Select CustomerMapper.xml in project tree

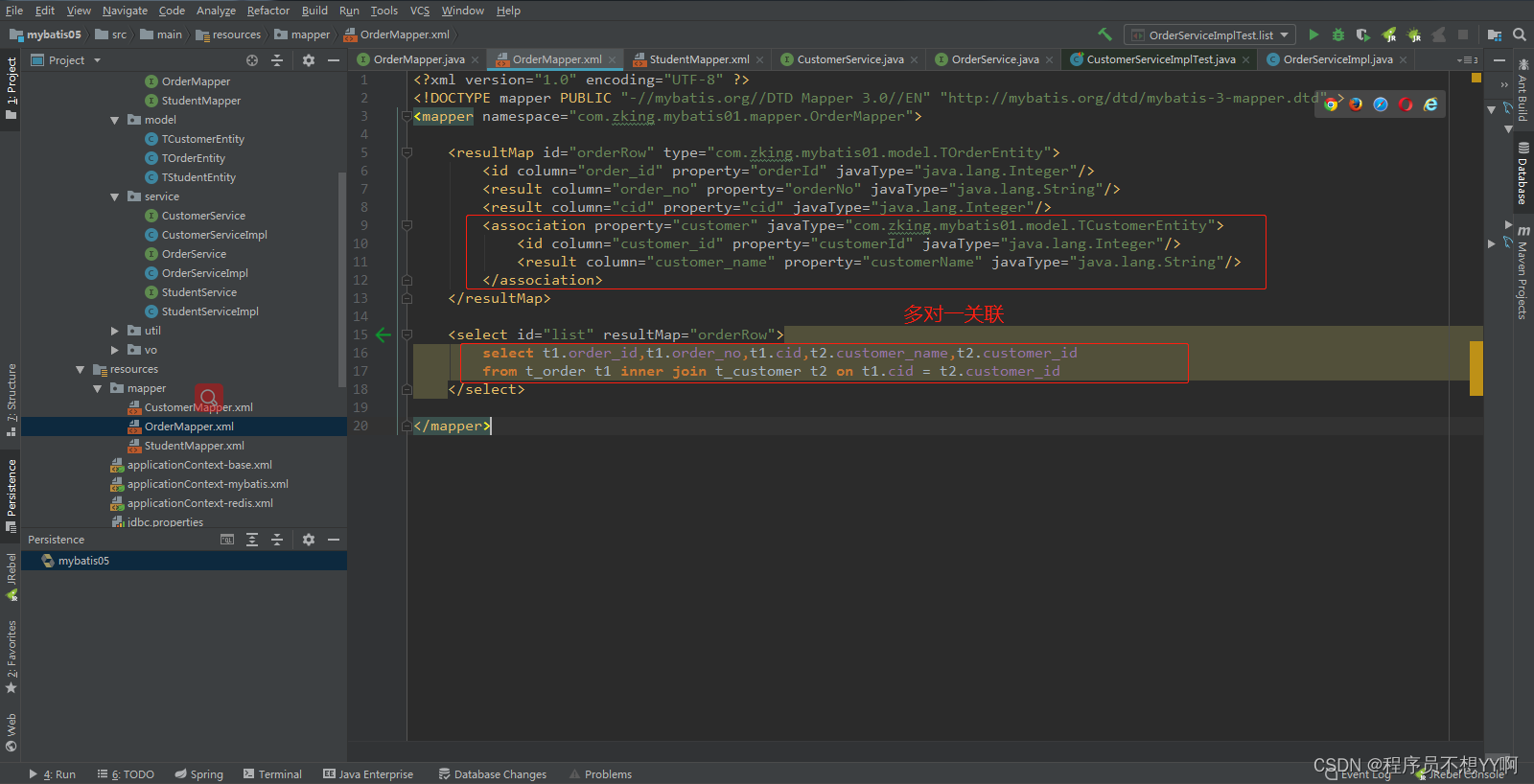point(198,407)
